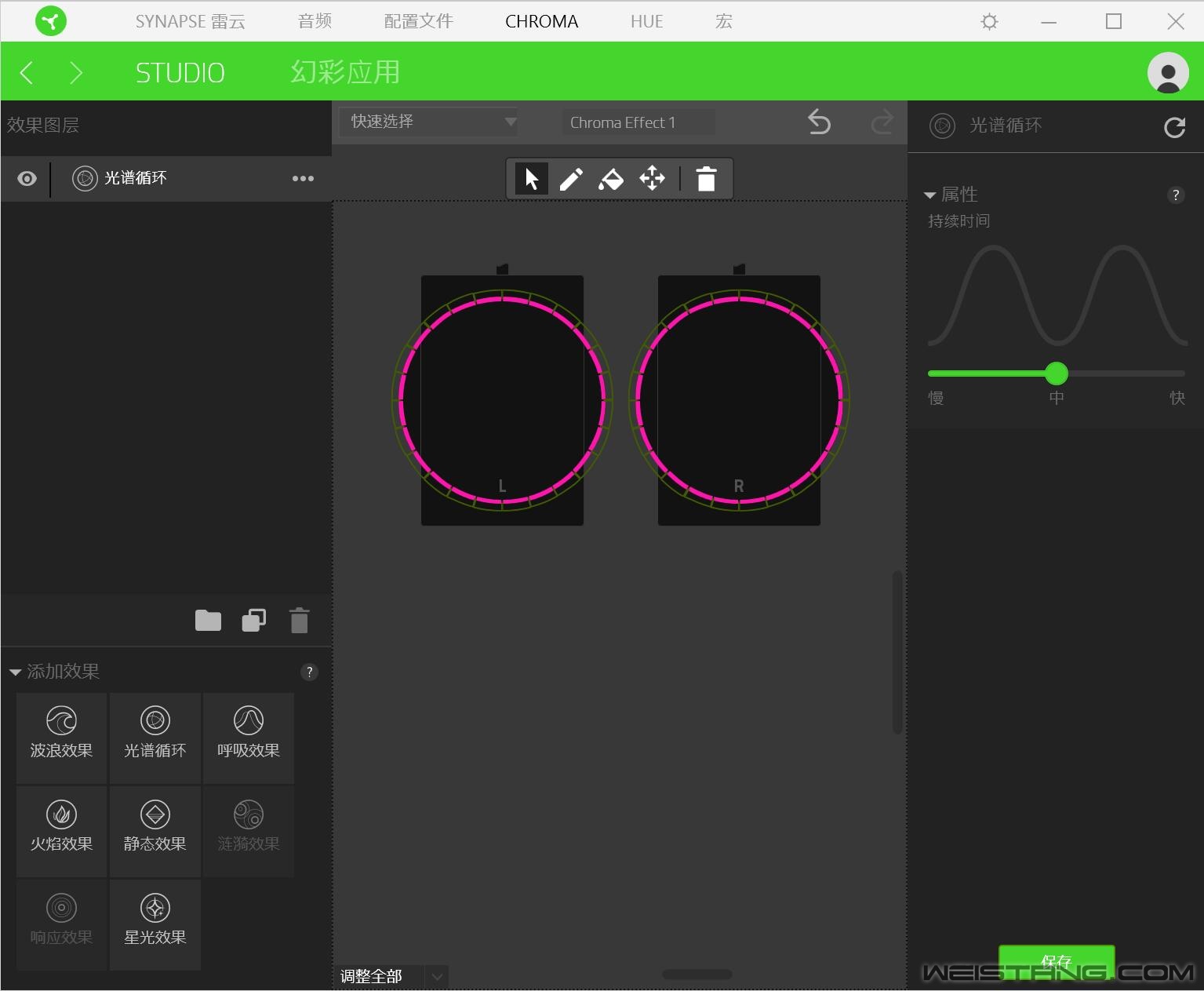
Task: Add the 光谱循环 spectrum cycling effect
Action: click(x=155, y=738)
